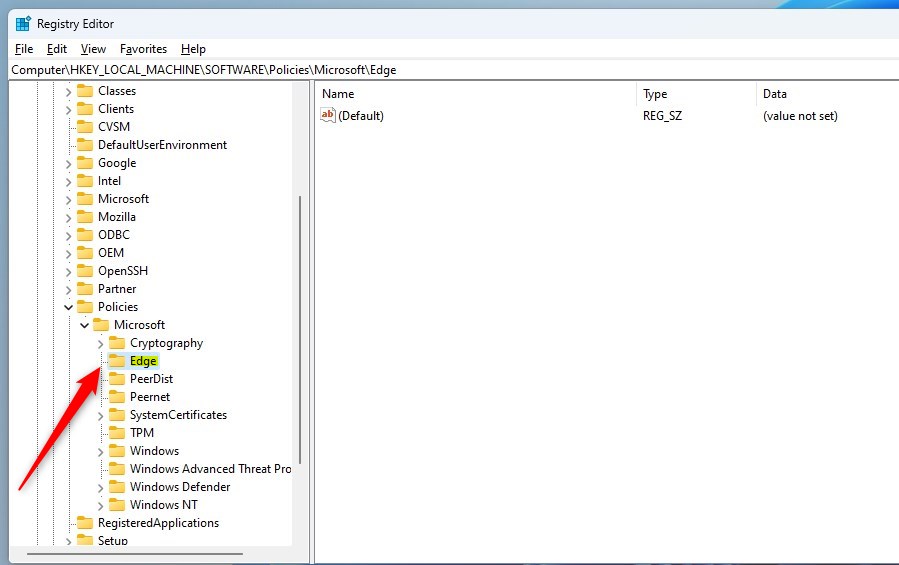Click the Cryptography folder icon

[x=117, y=342]
